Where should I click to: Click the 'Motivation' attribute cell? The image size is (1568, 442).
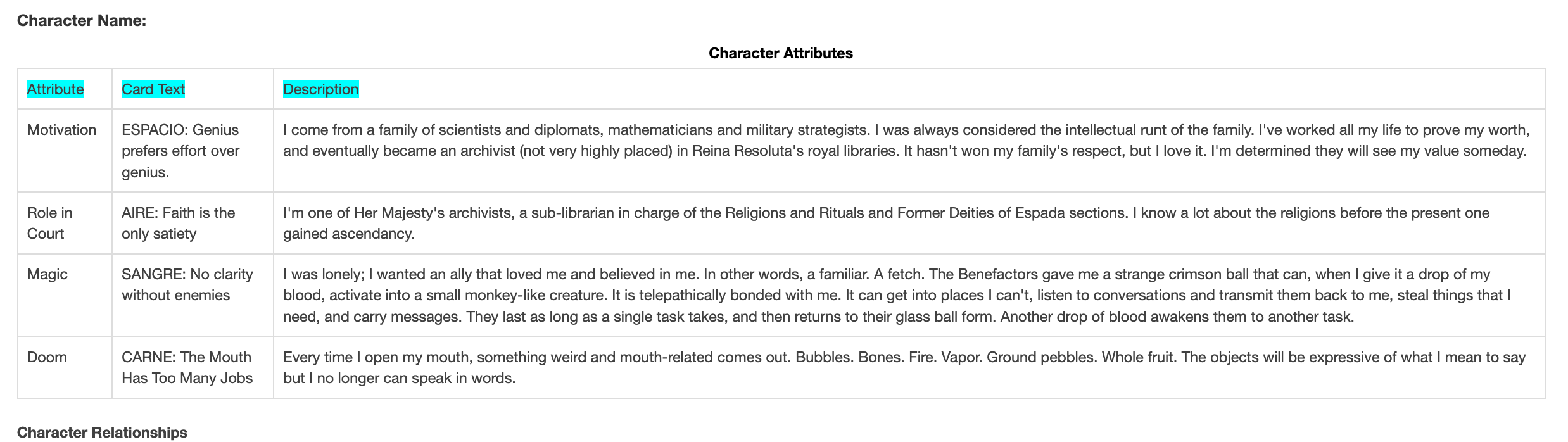(x=61, y=130)
